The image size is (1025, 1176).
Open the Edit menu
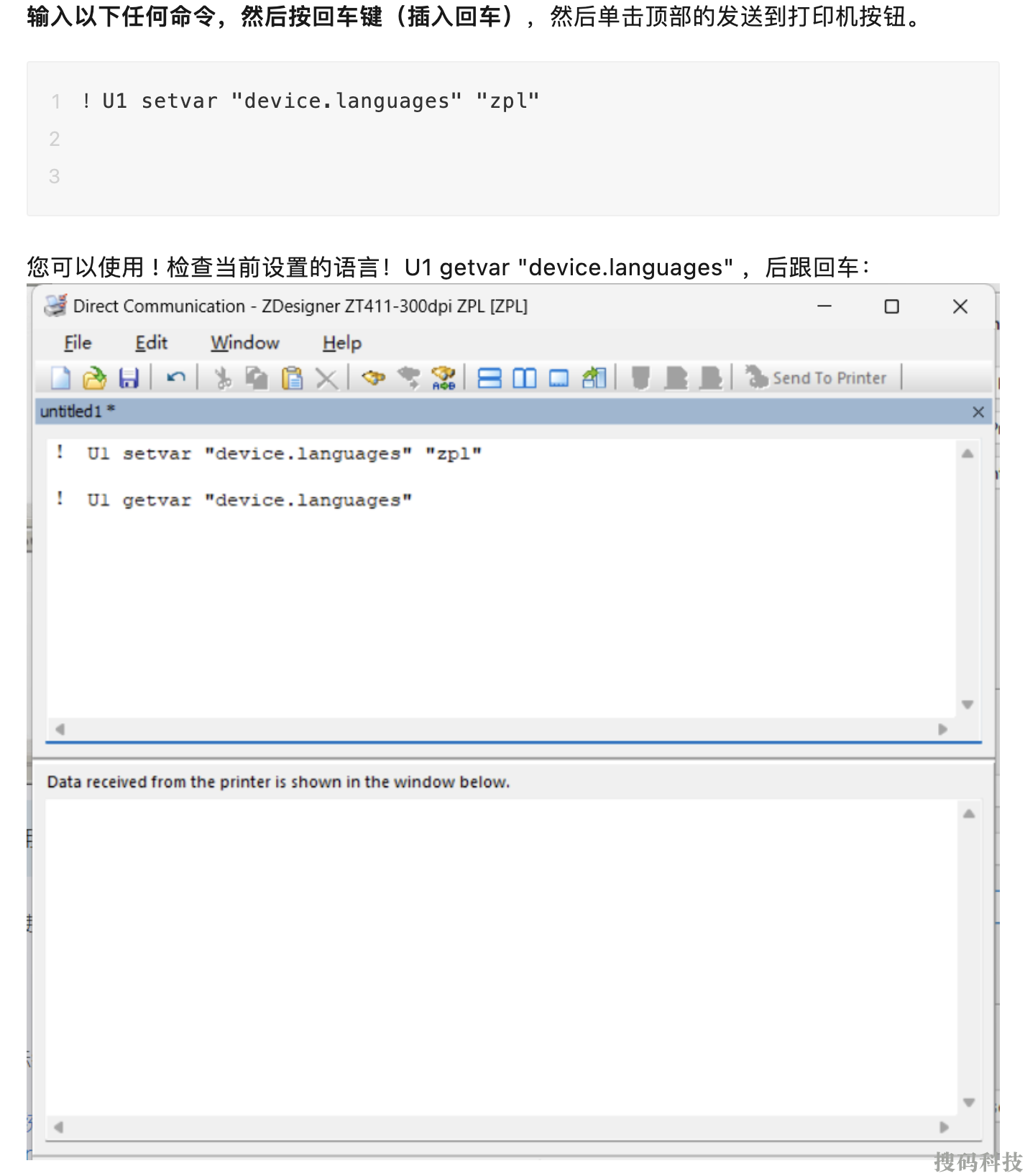pyautogui.click(x=151, y=343)
